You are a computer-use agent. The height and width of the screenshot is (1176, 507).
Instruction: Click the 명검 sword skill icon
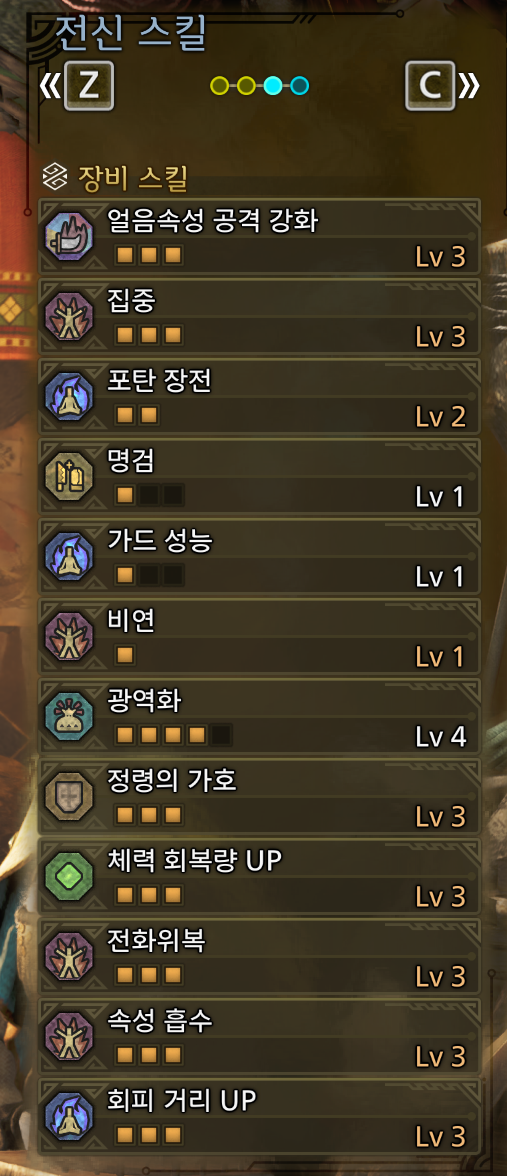(70, 477)
